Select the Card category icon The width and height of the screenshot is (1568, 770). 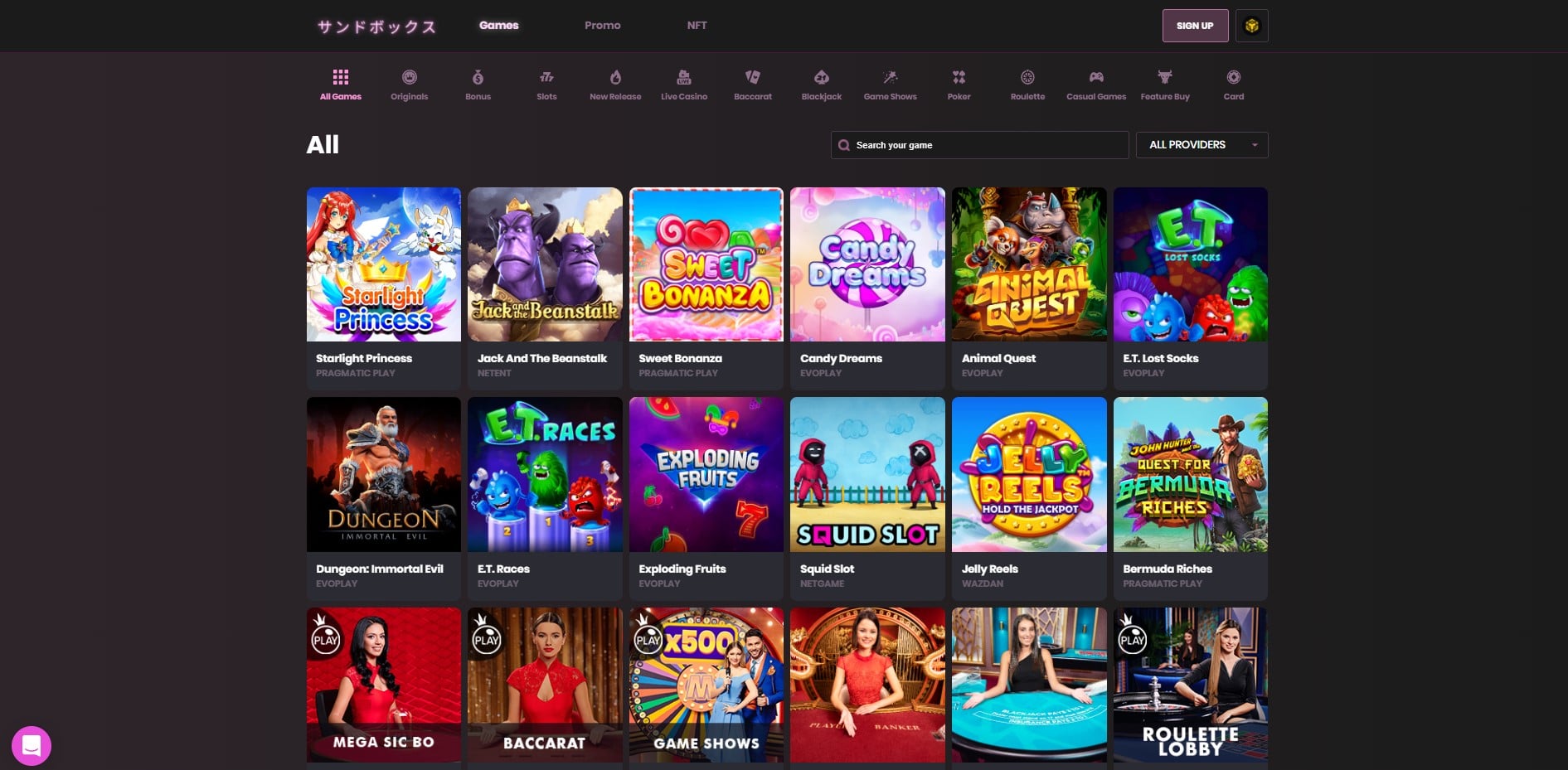point(1234,77)
